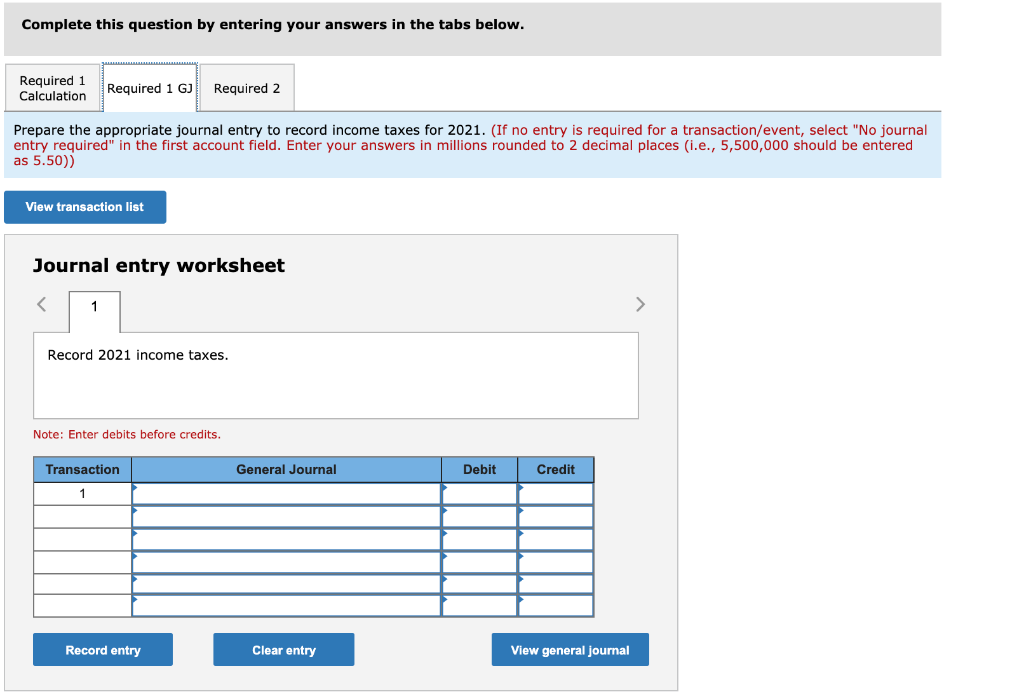Click the Debit field in fourth row
Screen dimensions: 1024x699
[479, 562]
